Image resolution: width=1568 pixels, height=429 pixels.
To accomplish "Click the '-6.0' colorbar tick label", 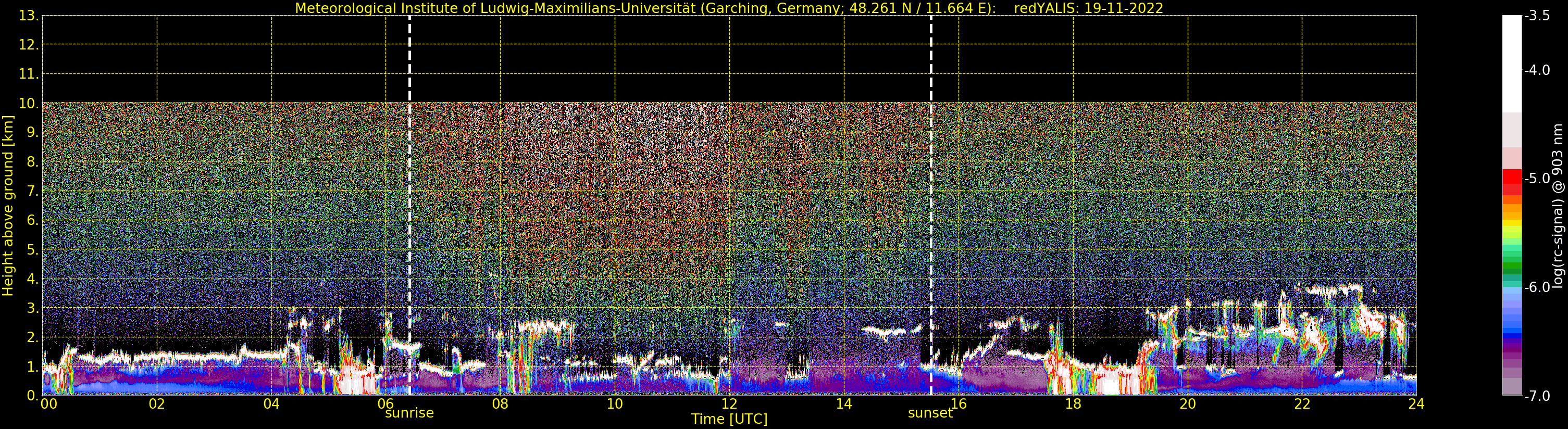I will [1537, 287].
